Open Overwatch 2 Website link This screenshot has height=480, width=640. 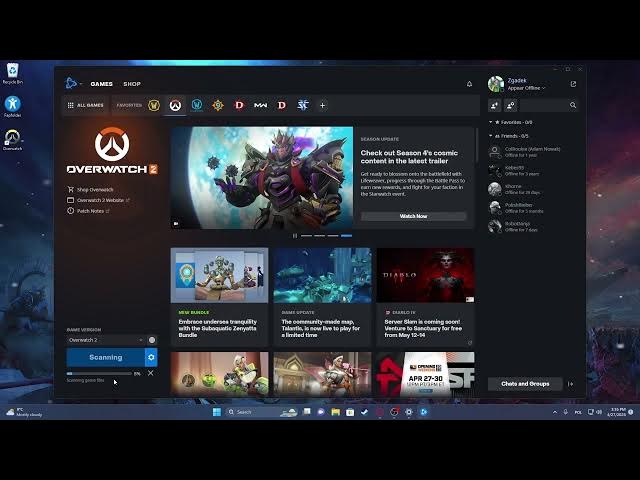pyautogui.click(x=98, y=200)
